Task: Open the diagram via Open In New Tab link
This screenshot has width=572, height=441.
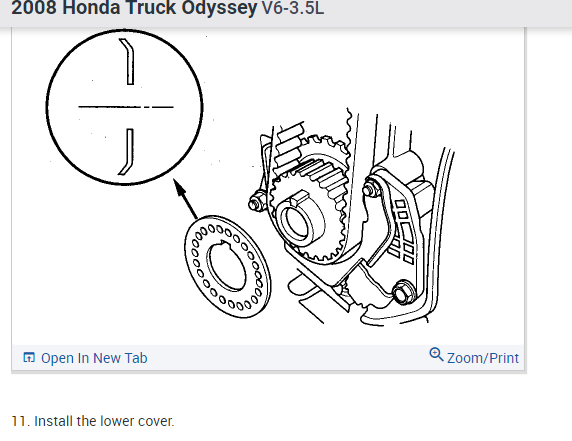Action: 94,358
